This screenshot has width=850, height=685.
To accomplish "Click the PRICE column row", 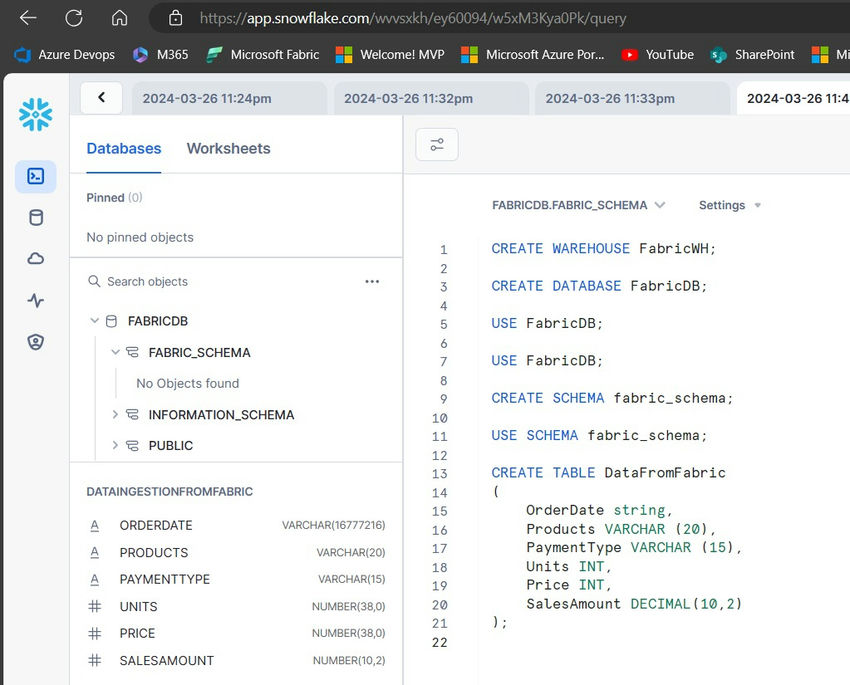I will [x=236, y=633].
